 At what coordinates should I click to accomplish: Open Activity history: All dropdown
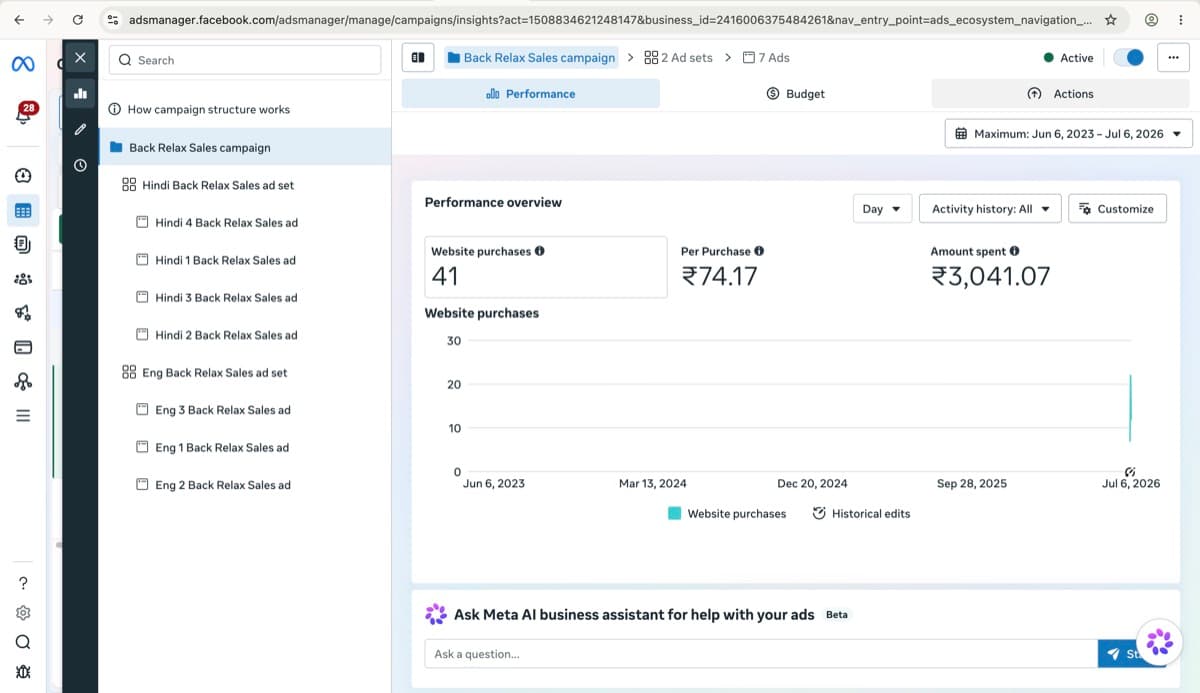[x=990, y=209]
